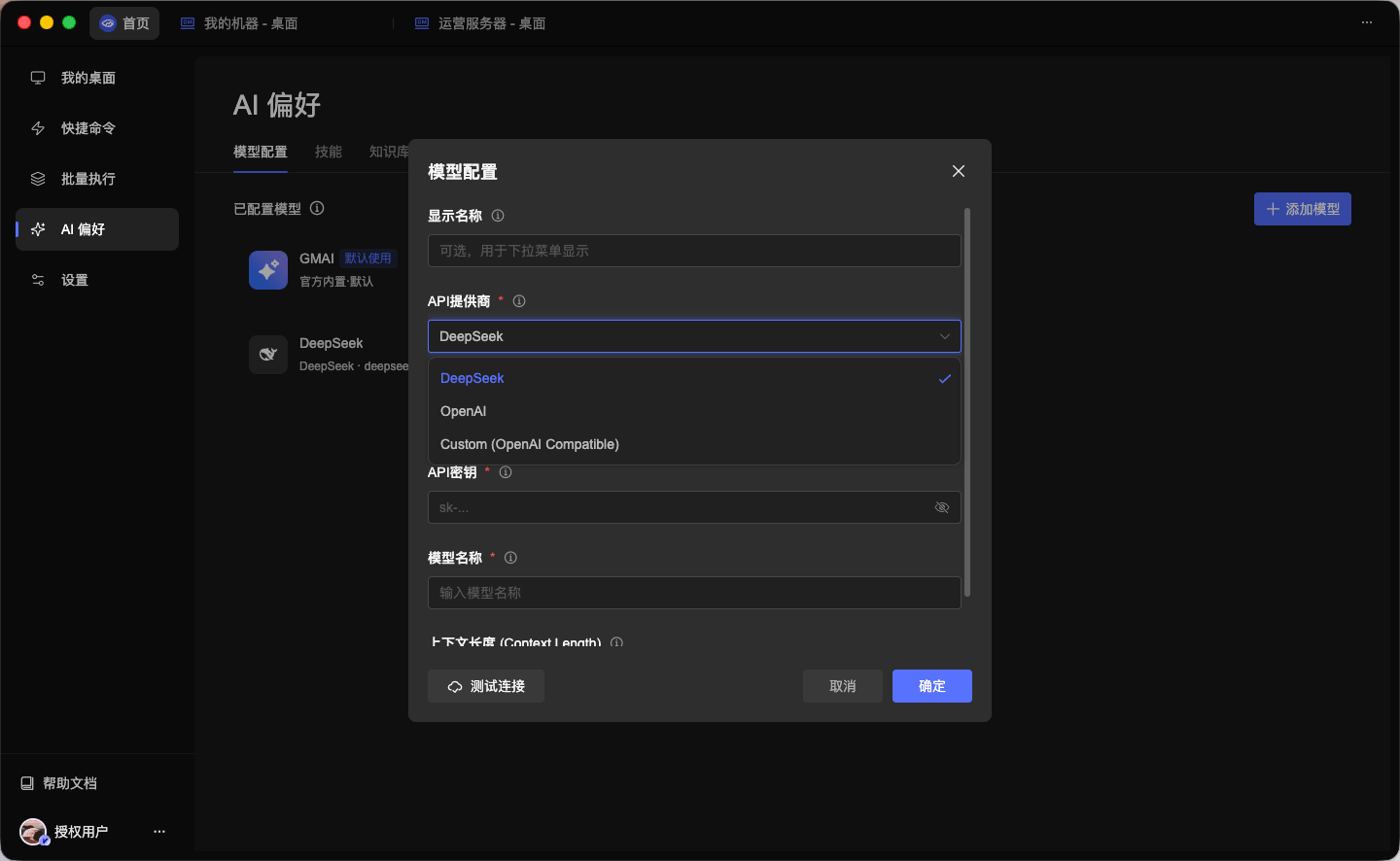1400x861 pixels.
Task: Open 批量执行 in sidebar
Action: click(x=97, y=179)
